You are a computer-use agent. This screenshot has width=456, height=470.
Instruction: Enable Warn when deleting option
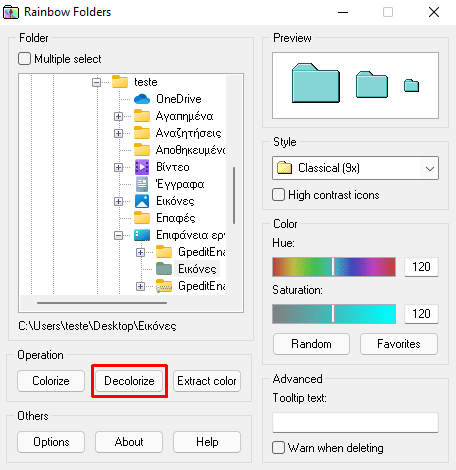coord(279,448)
